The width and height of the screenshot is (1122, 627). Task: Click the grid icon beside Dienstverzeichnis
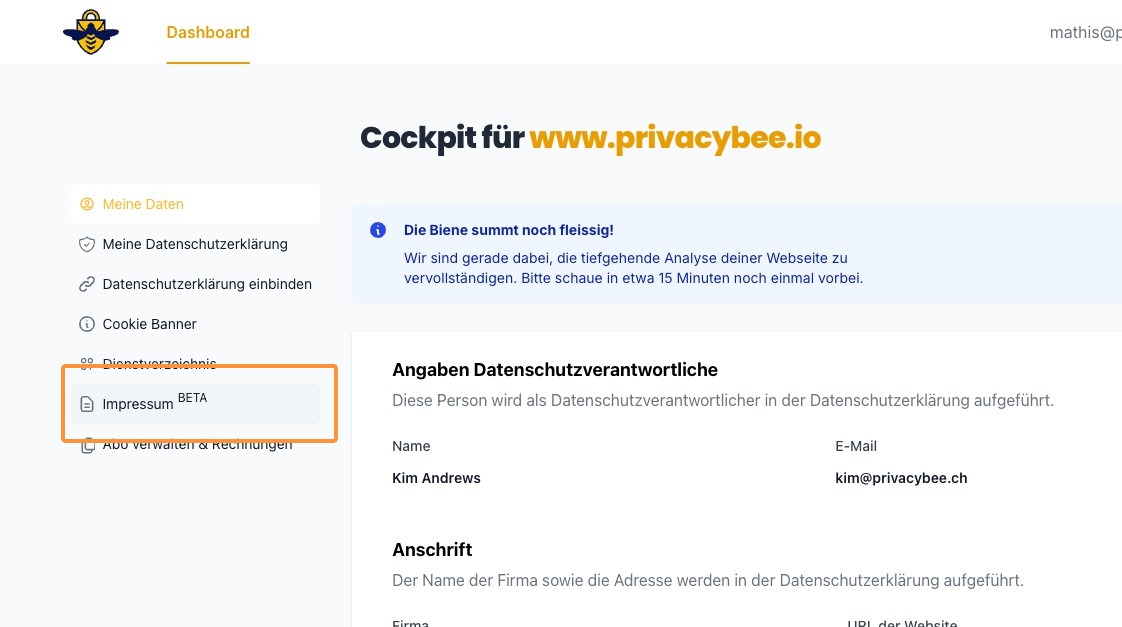point(86,364)
